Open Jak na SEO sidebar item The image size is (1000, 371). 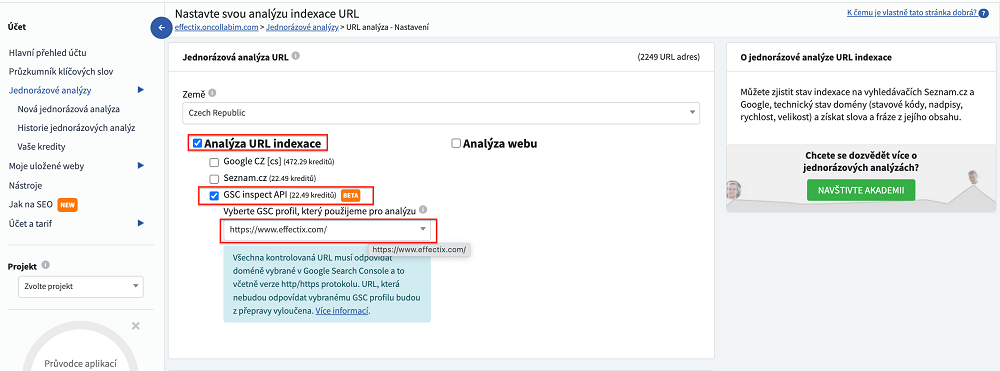[x=31, y=205]
